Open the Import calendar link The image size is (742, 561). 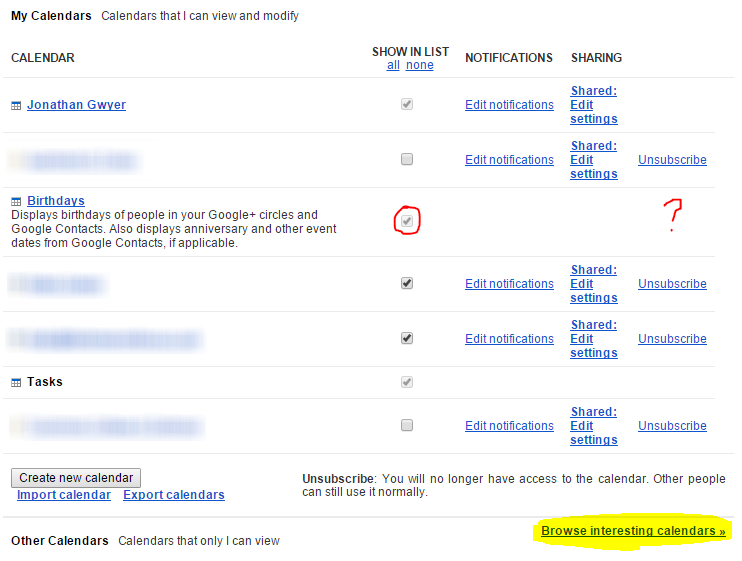[64, 495]
